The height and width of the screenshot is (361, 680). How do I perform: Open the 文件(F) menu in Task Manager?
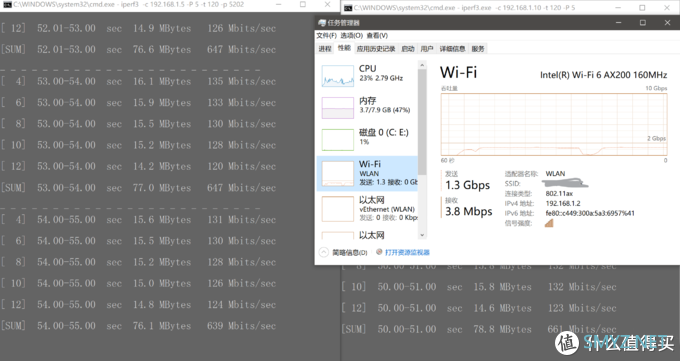[x=326, y=36]
